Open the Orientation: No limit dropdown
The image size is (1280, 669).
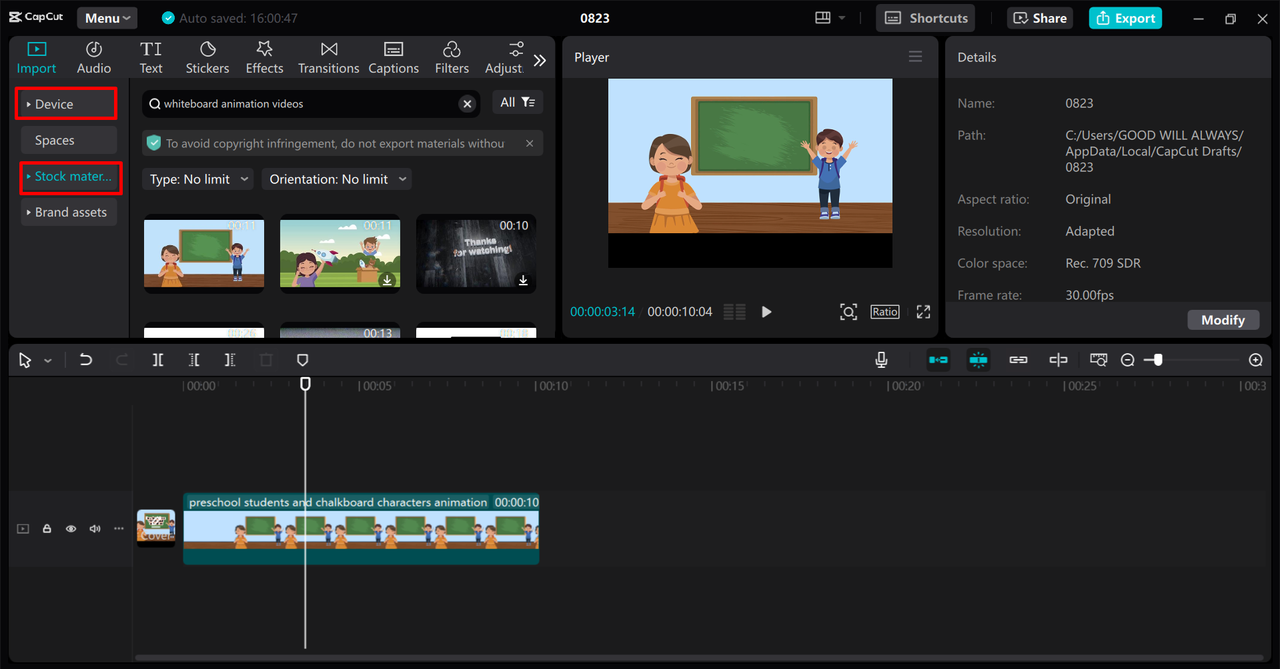337,179
